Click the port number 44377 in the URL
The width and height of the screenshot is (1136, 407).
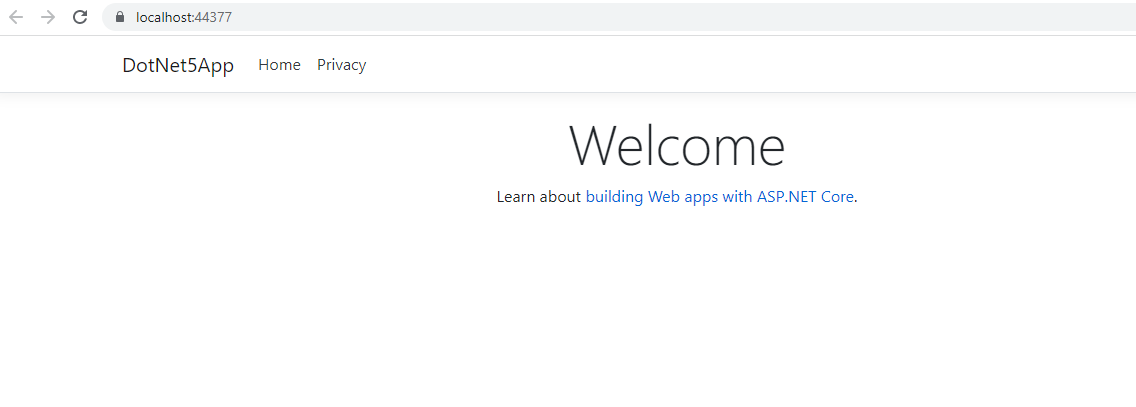point(213,17)
